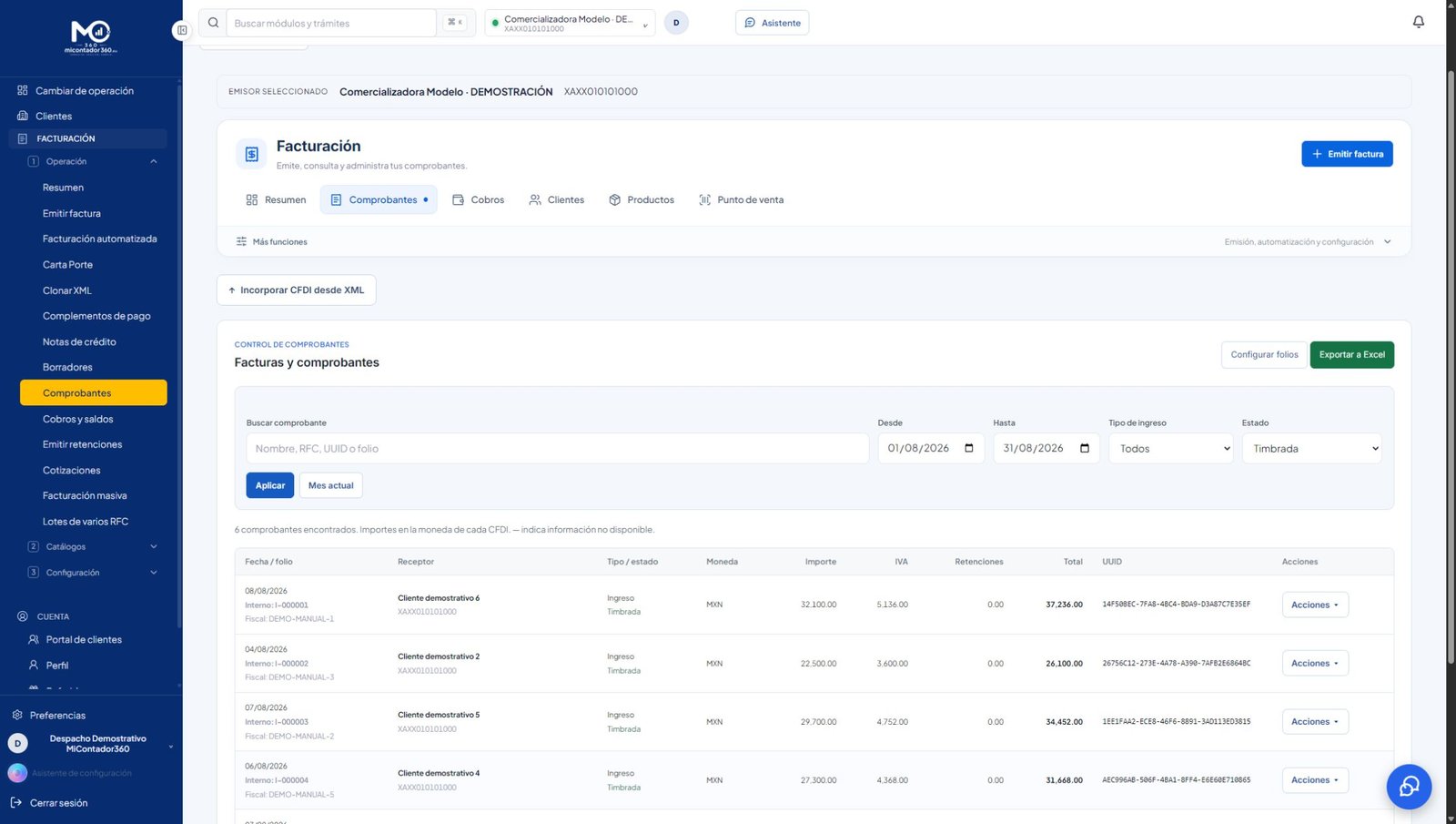
Task: Go to Cambiar de operación in sidebar
Action: 84,91
